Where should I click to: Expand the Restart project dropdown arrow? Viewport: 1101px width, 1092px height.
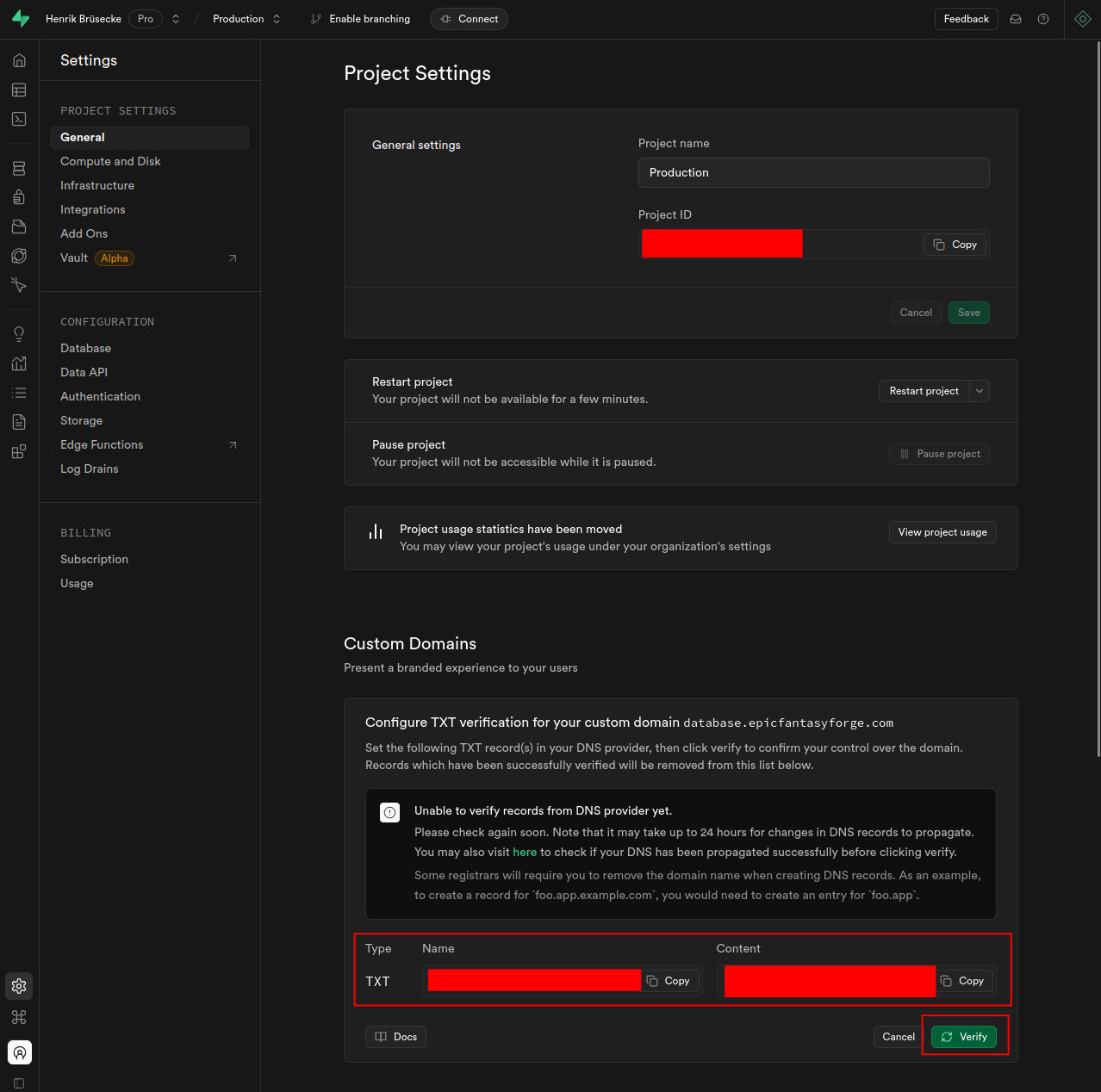coord(980,391)
